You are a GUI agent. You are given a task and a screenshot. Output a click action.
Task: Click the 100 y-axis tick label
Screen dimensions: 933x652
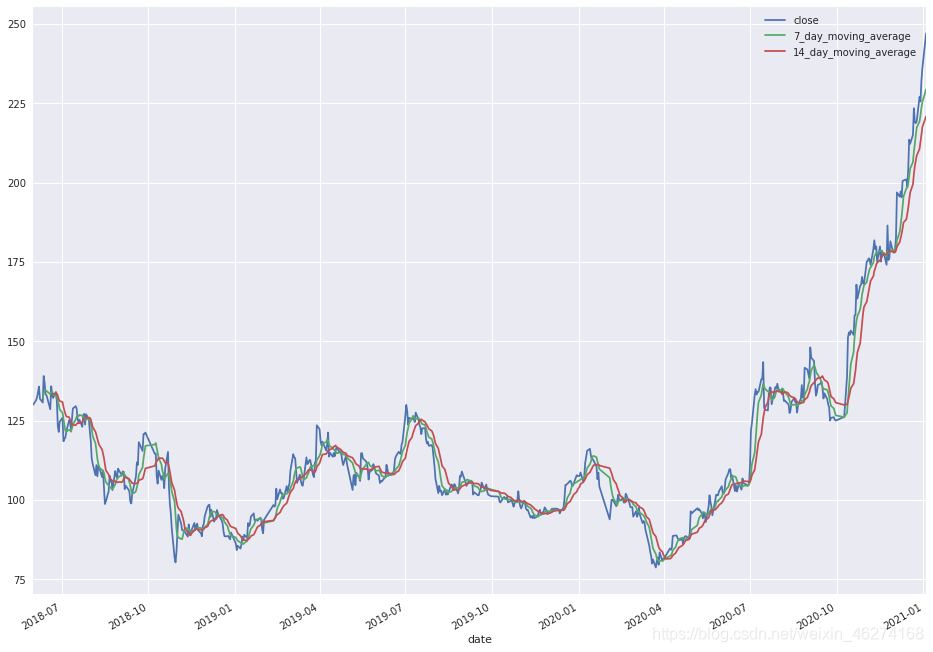tap(18, 500)
